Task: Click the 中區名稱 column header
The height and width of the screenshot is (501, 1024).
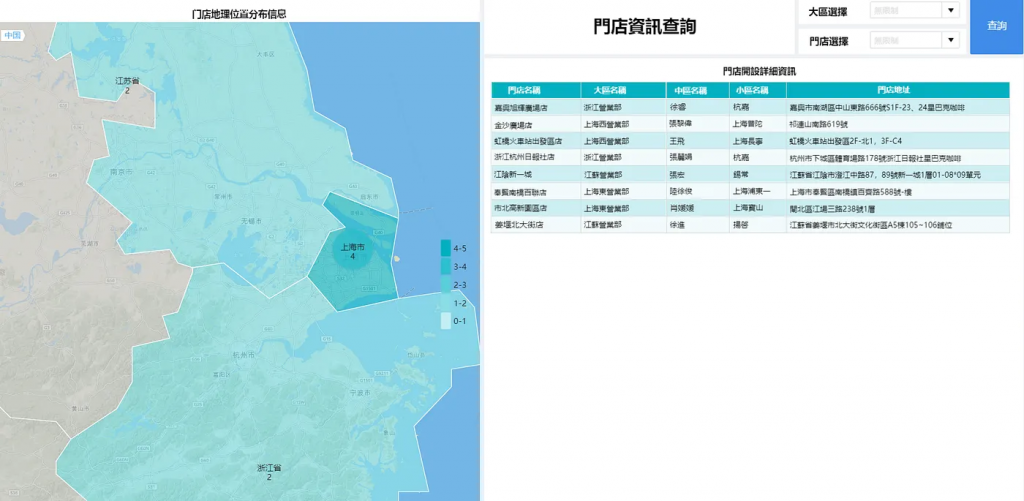Action: tap(697, 90)
